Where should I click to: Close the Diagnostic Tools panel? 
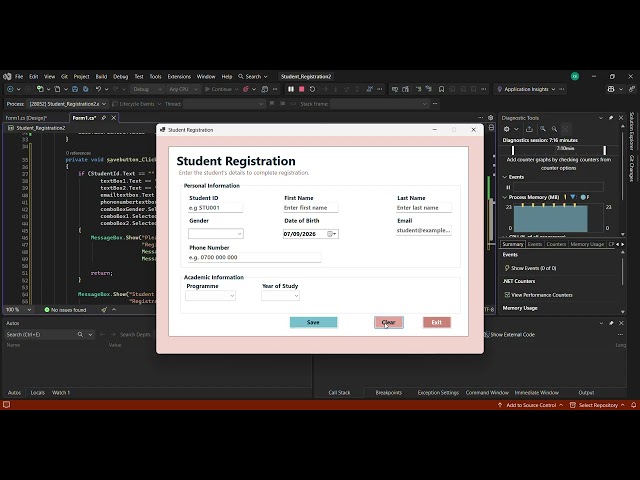621,118
